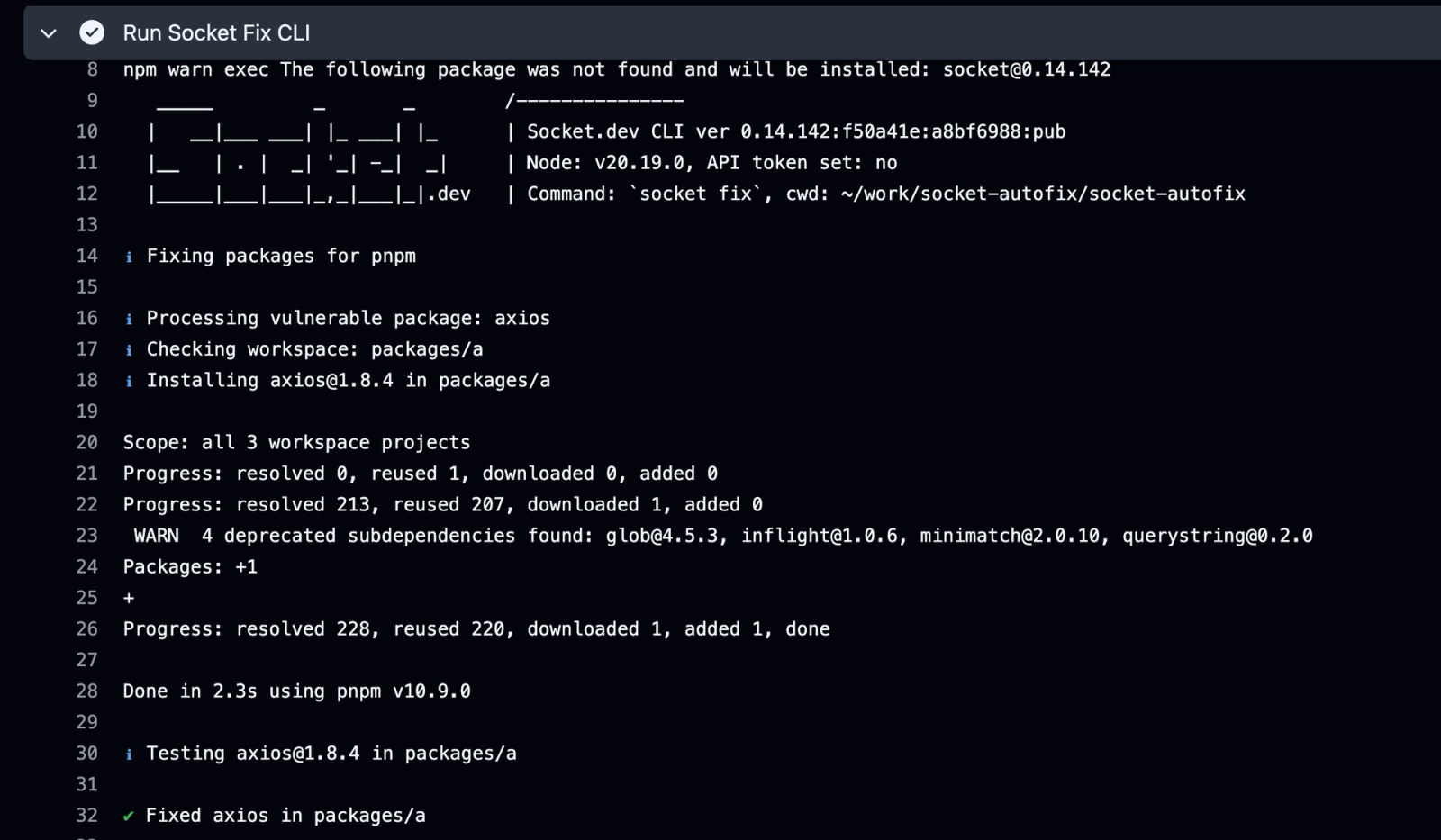This screenshot has width=1441, height=840.
Task: Click the success checkmark status icon
Action: (x=92, y=33)
